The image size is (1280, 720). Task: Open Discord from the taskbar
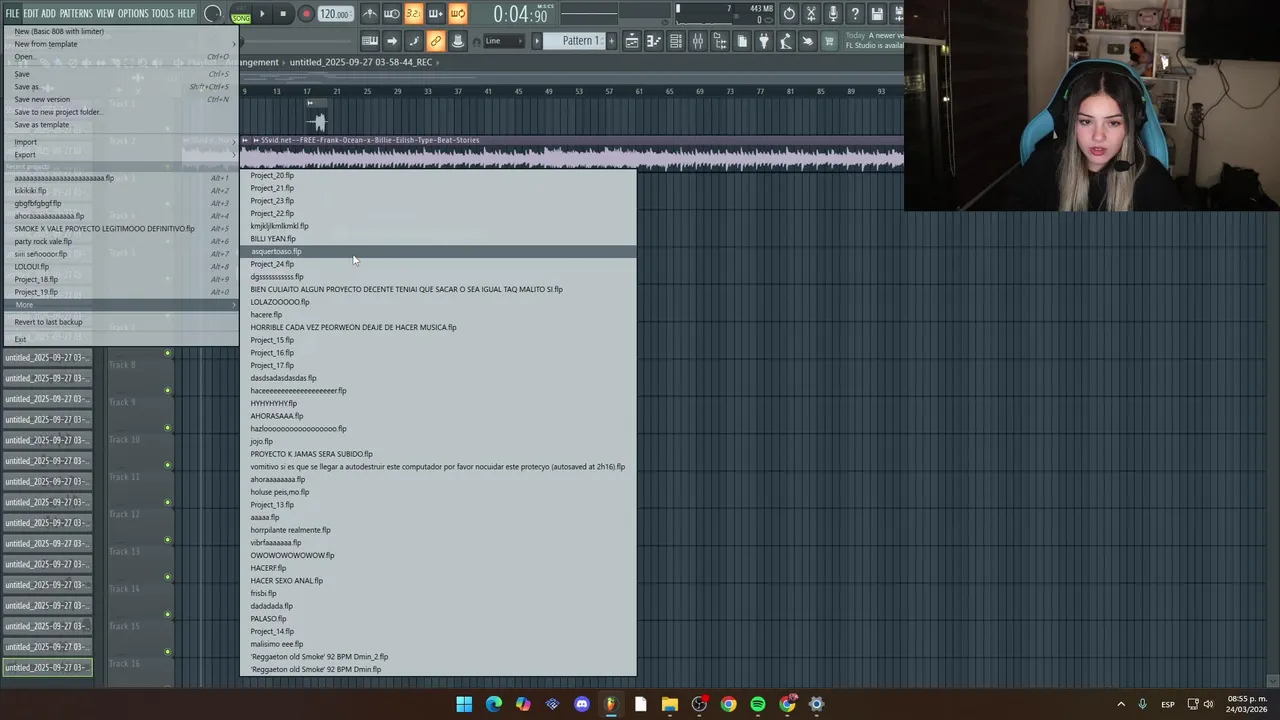[x=582, y=704]
